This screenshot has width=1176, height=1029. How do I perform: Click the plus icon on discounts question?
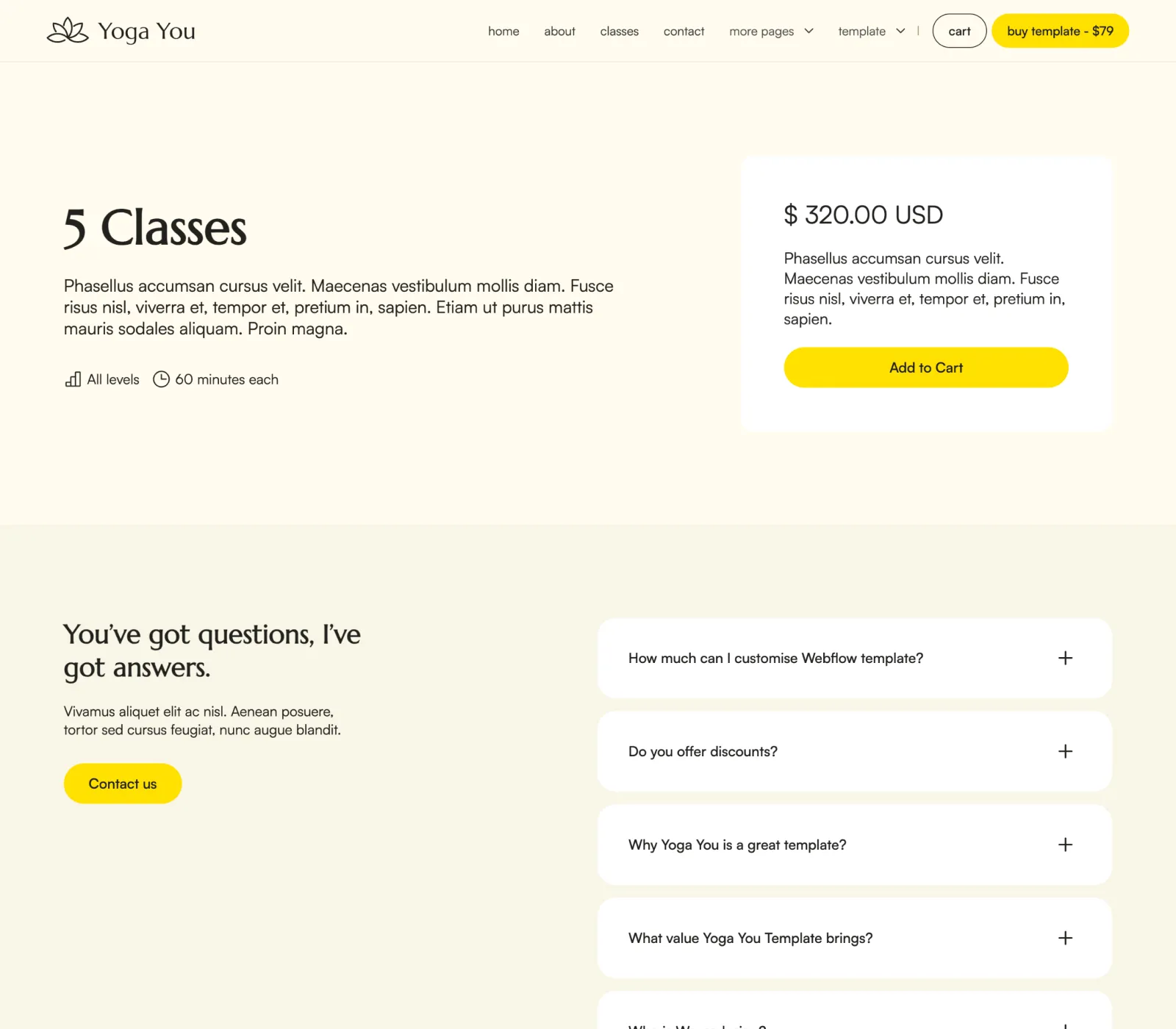(x=1065, y=751)
